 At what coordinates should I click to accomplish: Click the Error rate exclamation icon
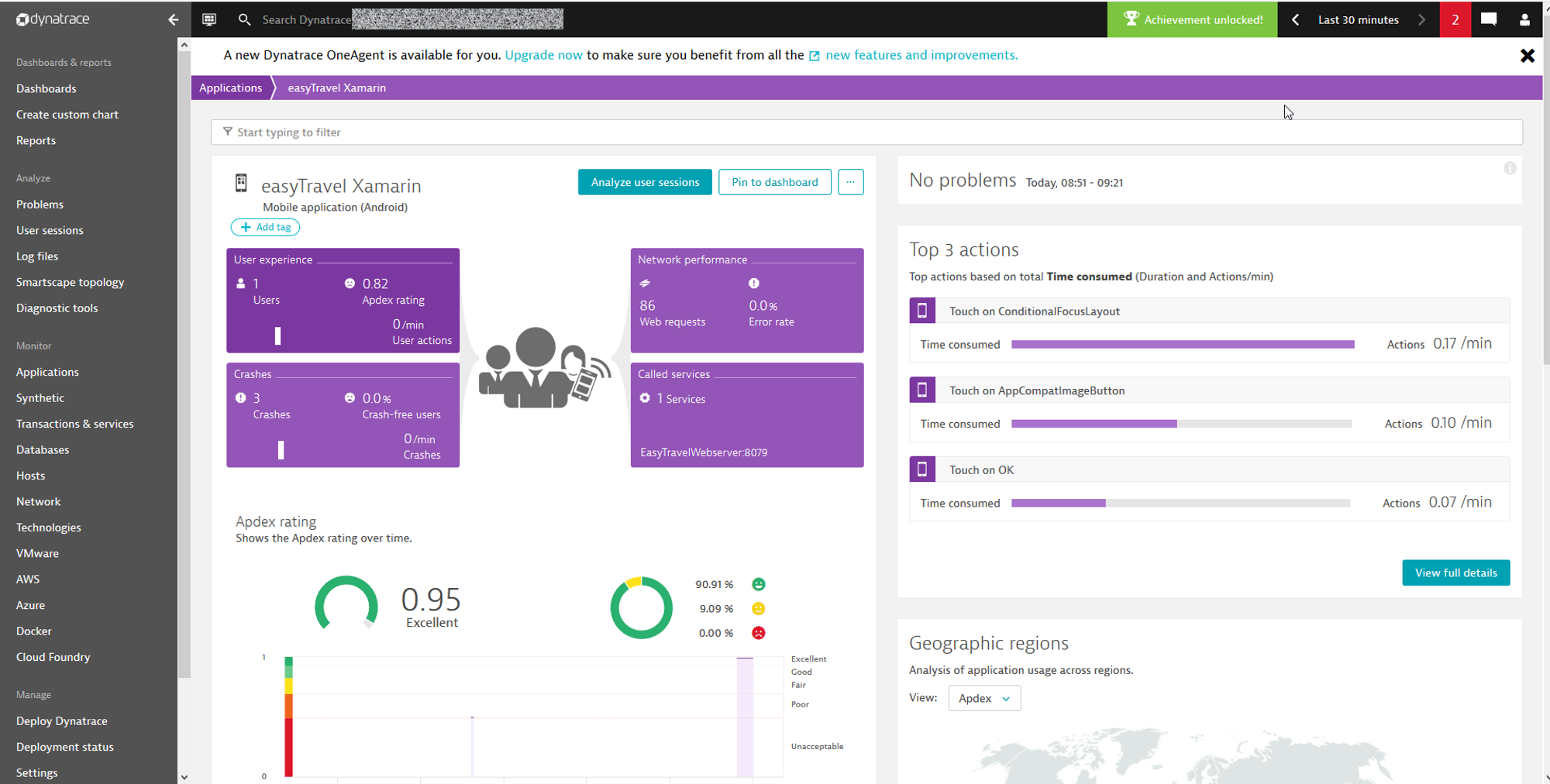tap(754, 284)
